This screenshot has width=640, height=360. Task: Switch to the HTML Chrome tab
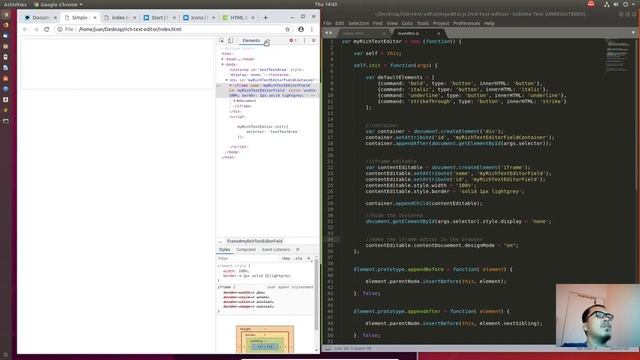(x=238, y=18)
